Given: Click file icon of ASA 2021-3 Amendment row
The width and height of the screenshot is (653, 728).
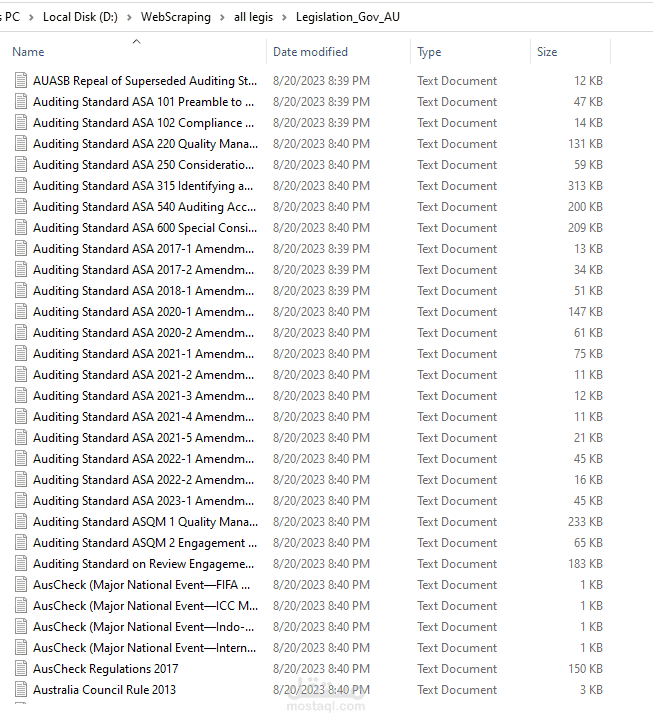Looking at the screenshot, I should click(21, 396).
